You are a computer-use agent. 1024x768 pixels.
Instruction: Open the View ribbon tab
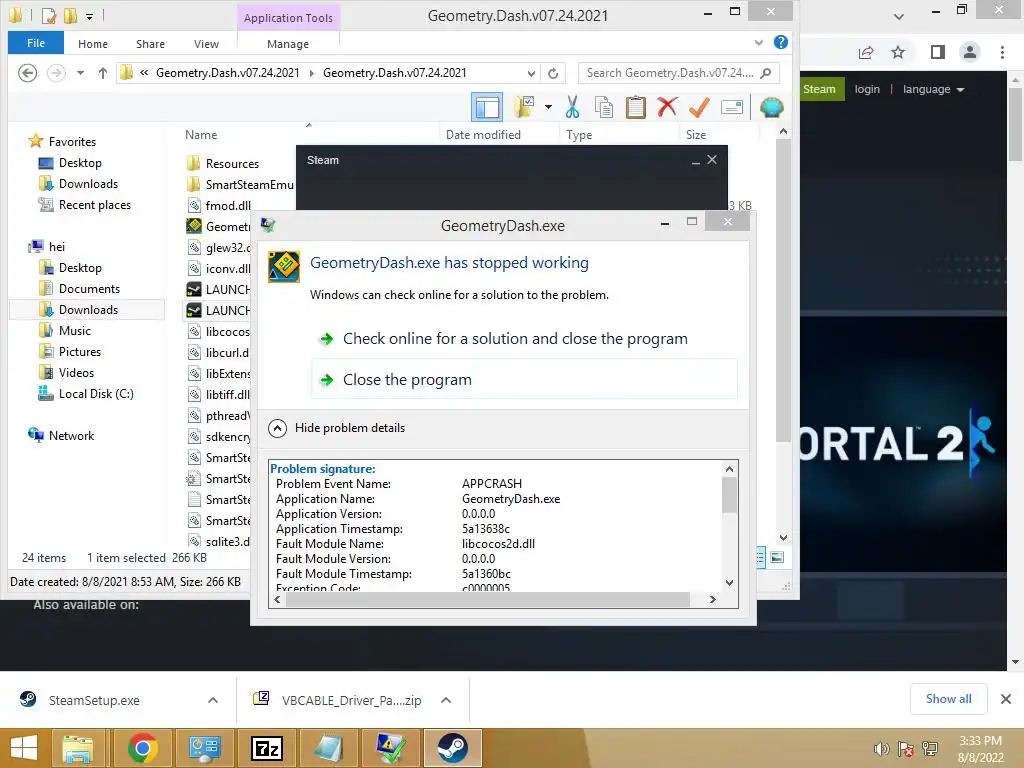tap(206, 44)
